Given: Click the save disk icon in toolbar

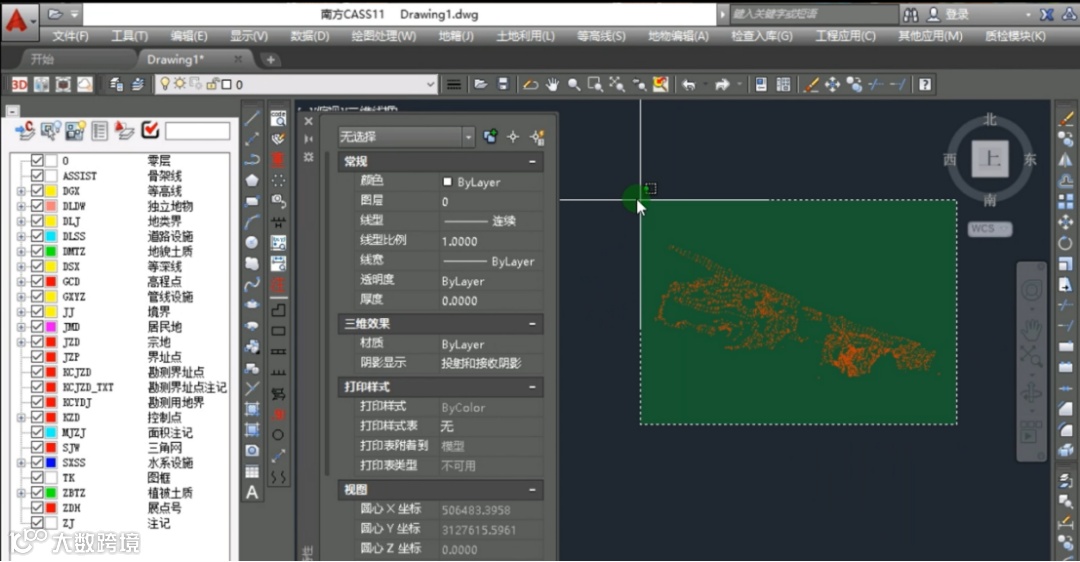Looking at the screenshot, I should point(503,84).
